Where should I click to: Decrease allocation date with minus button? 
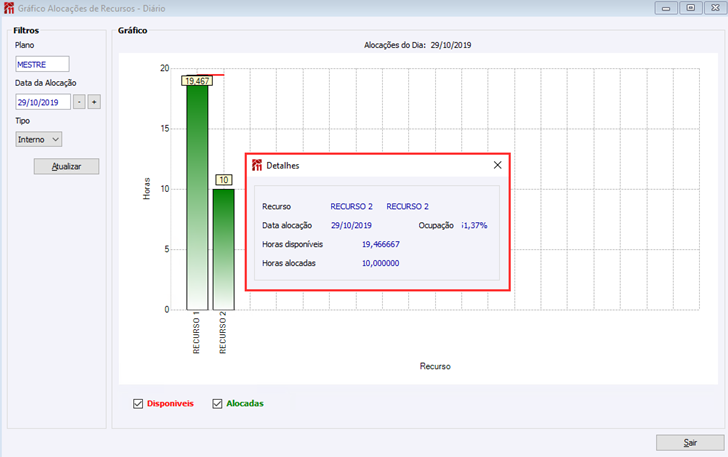coord(79,102)
